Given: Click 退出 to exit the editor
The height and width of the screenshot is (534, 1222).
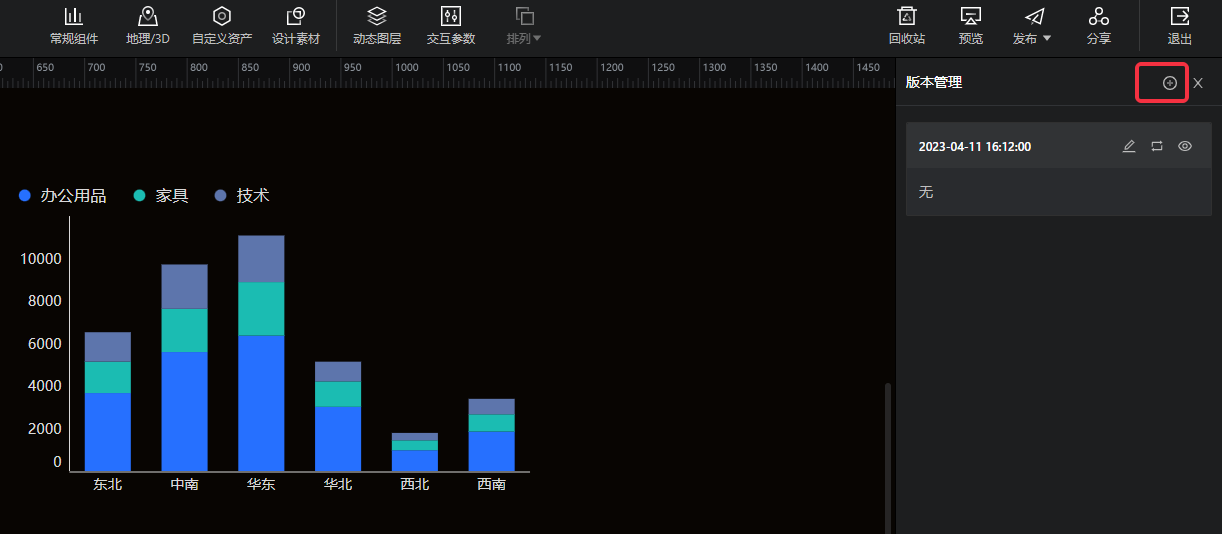Looking at the screenshot, I should [1180, 26].
